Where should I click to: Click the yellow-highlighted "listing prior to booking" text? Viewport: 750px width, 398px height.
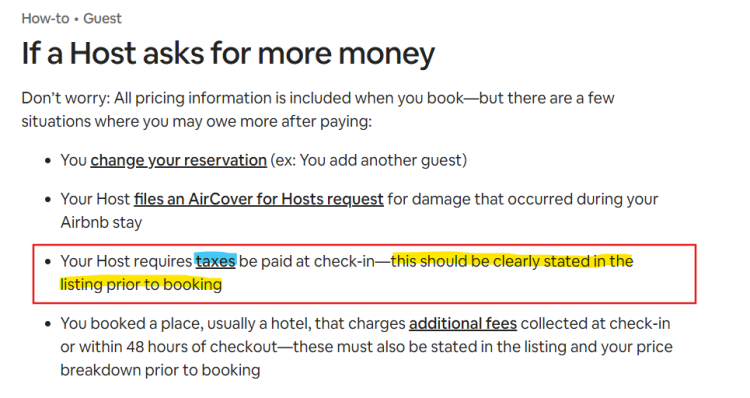(x=141, y=285)
